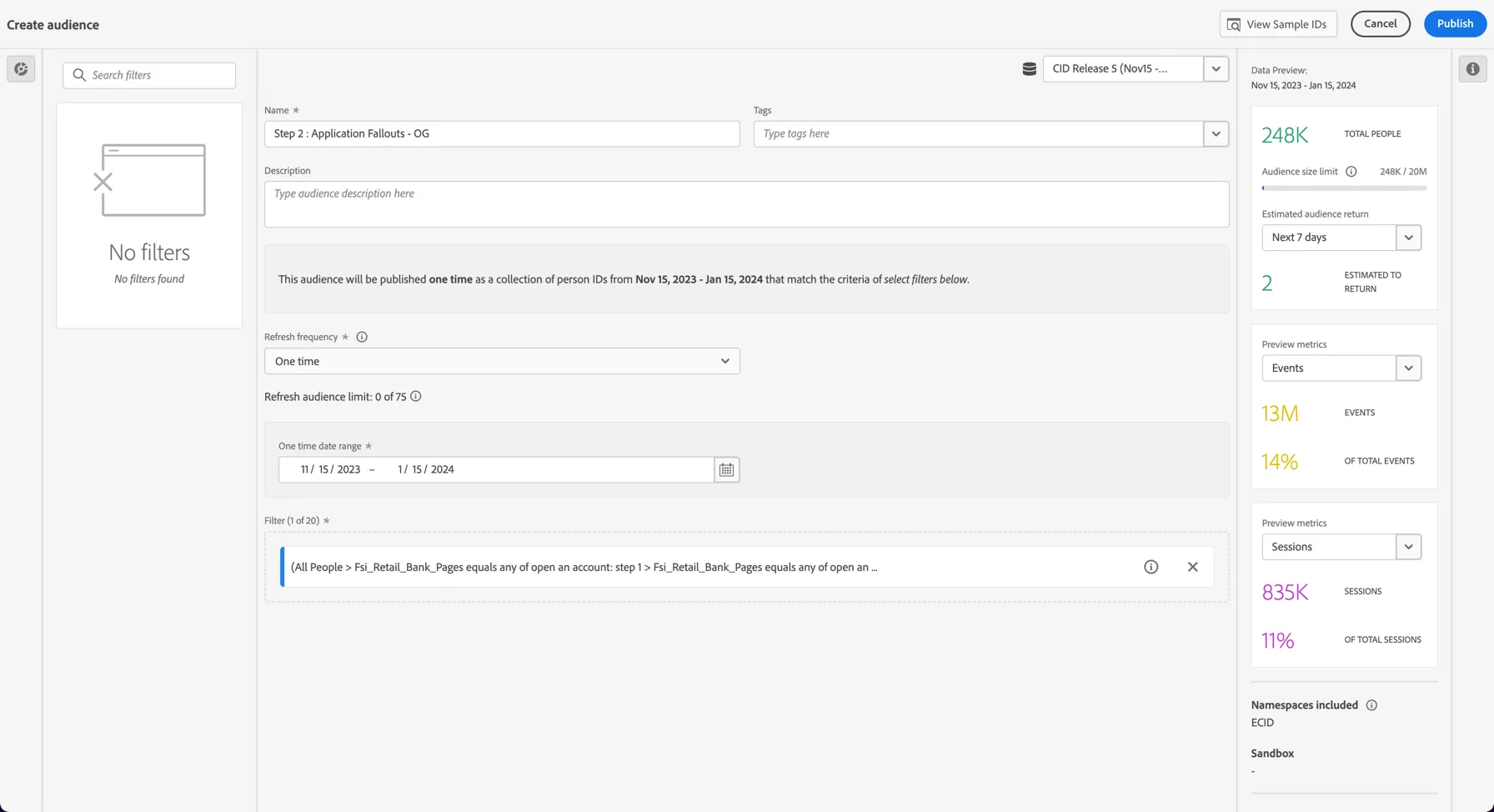Click the Audience size limit info icon
The image size is (1494, 812).
[x=1351, y=172]
